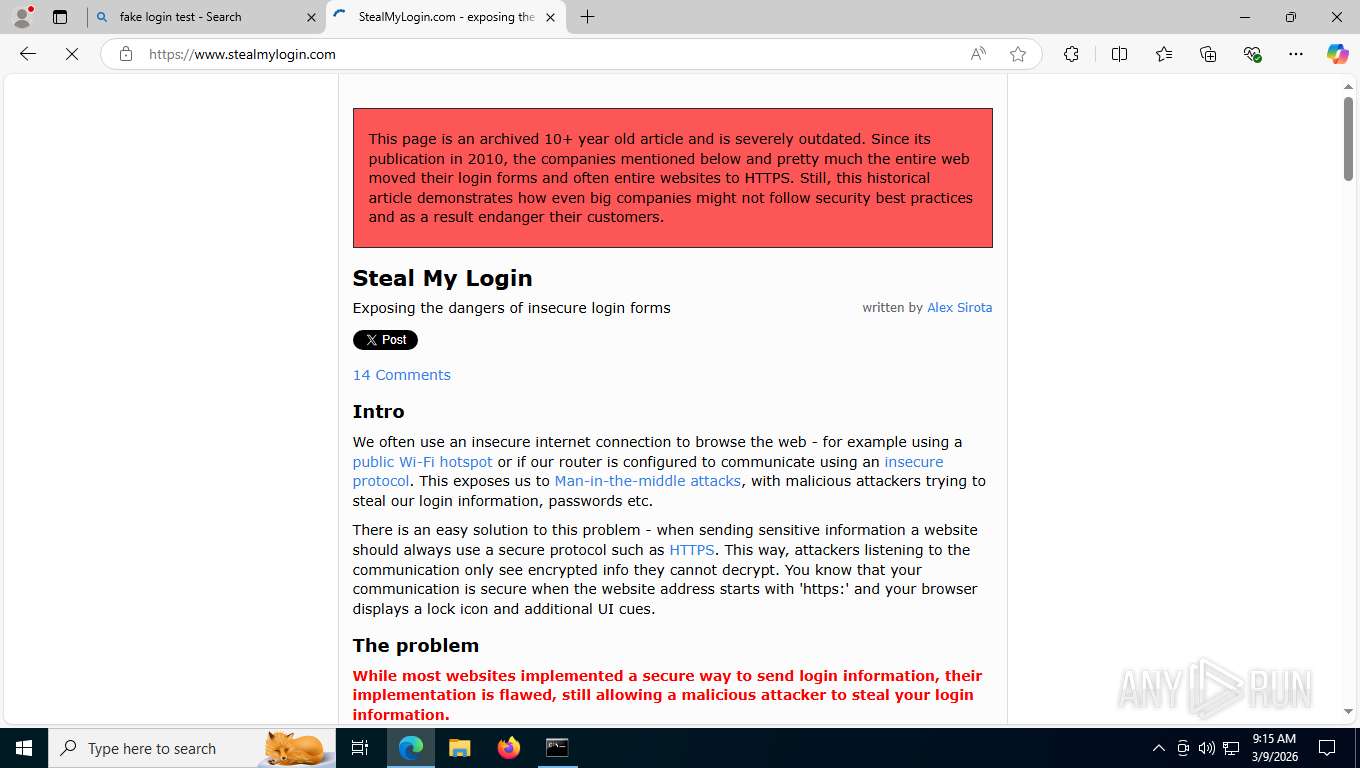Open Settings and more ellipsis menu
Viewport: 1360px width, 768px height.
tap(1296, 54)
